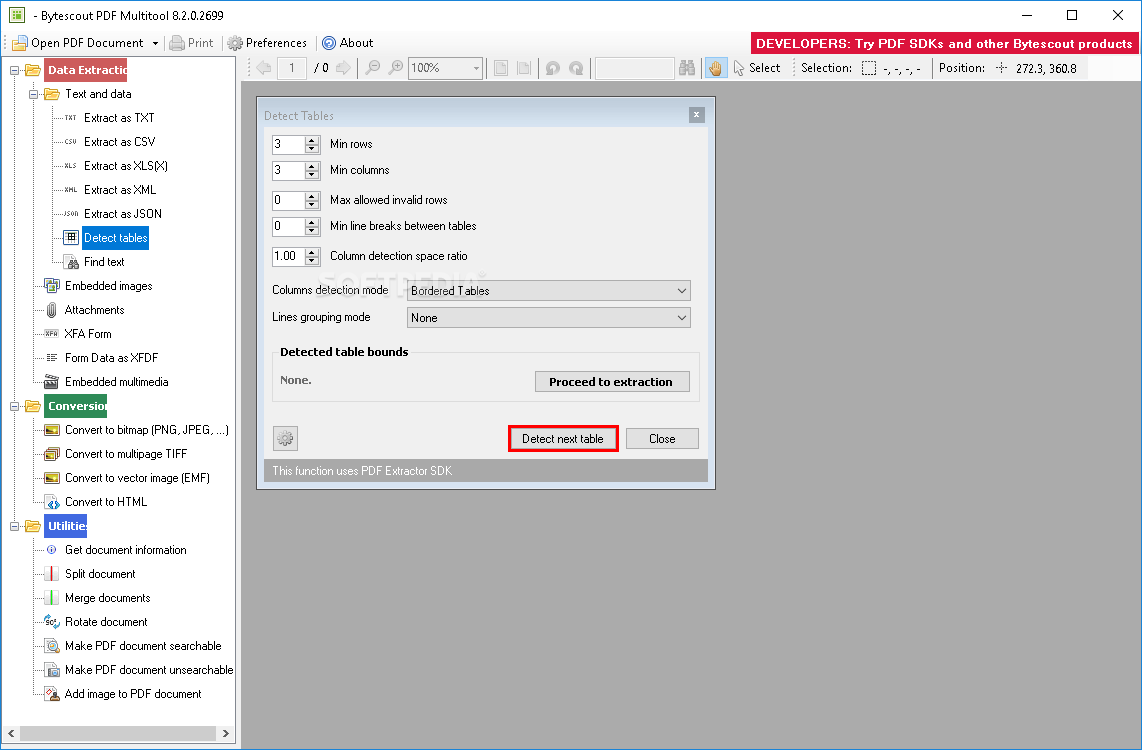Open Preferences from the toolbar
This screenshot has width=1142, height=750.
pyautogui.click(x=267, y=44)
